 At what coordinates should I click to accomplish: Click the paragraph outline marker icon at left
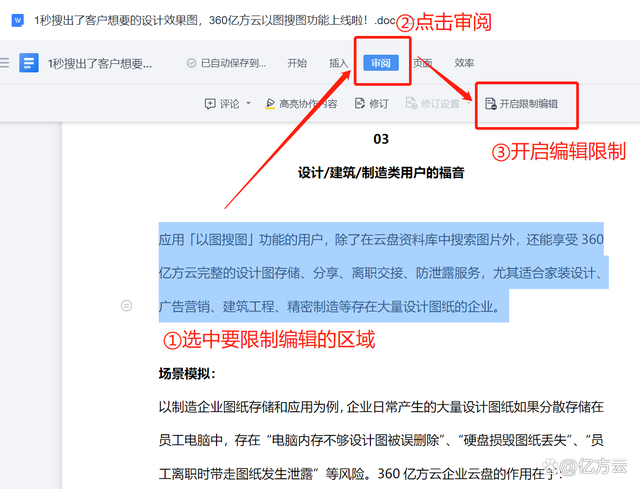coord(127,305)
